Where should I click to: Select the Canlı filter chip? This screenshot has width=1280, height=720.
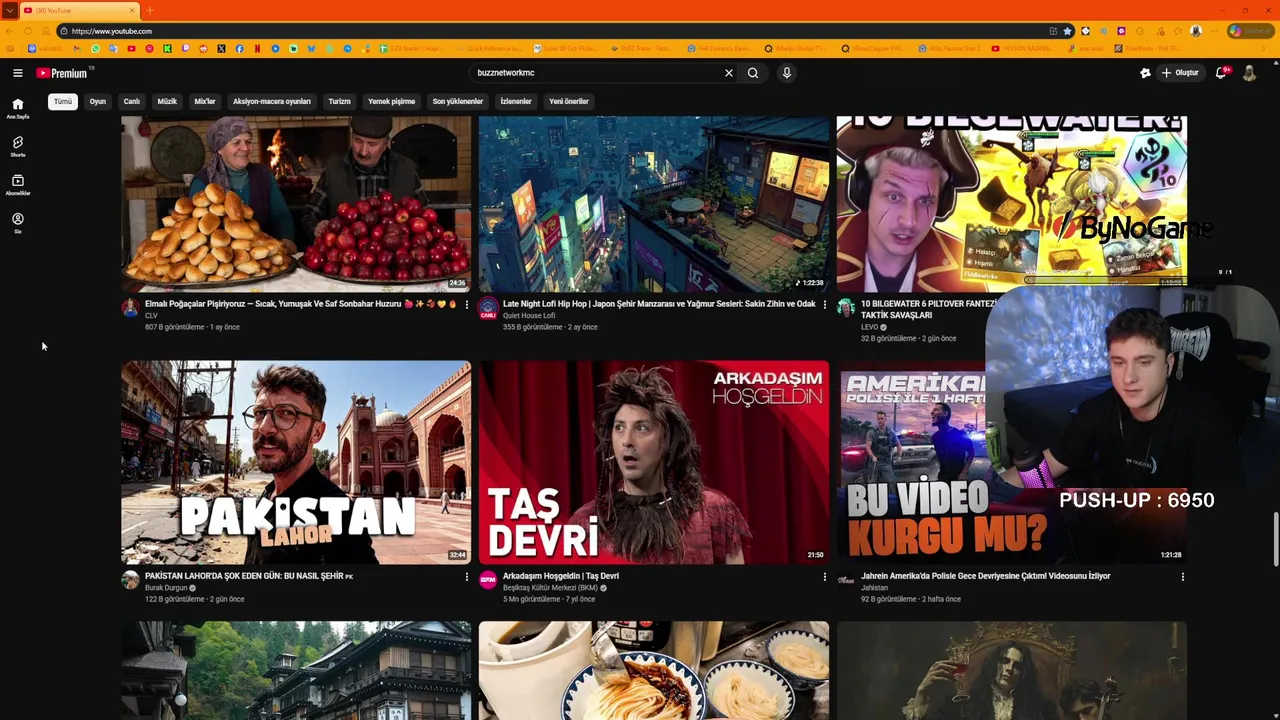click(x=132, y=101)
